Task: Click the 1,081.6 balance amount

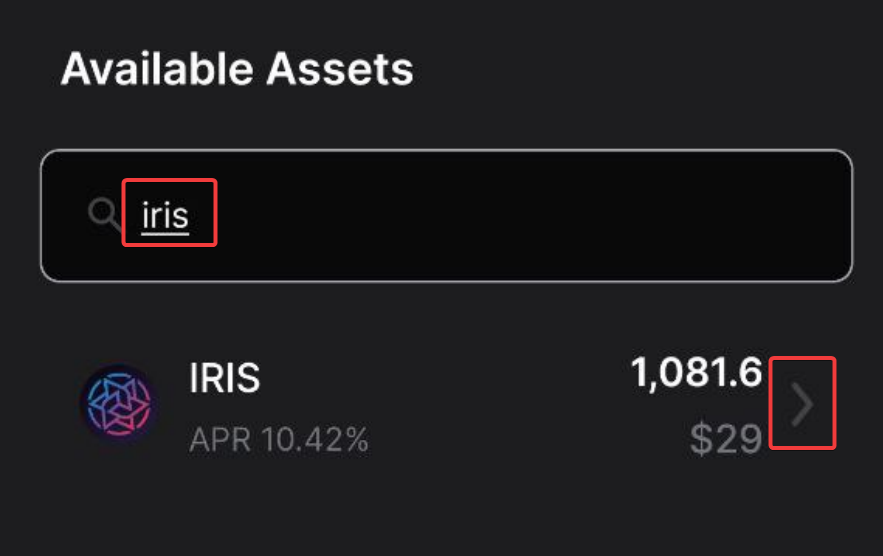Action: pos(696,375)
